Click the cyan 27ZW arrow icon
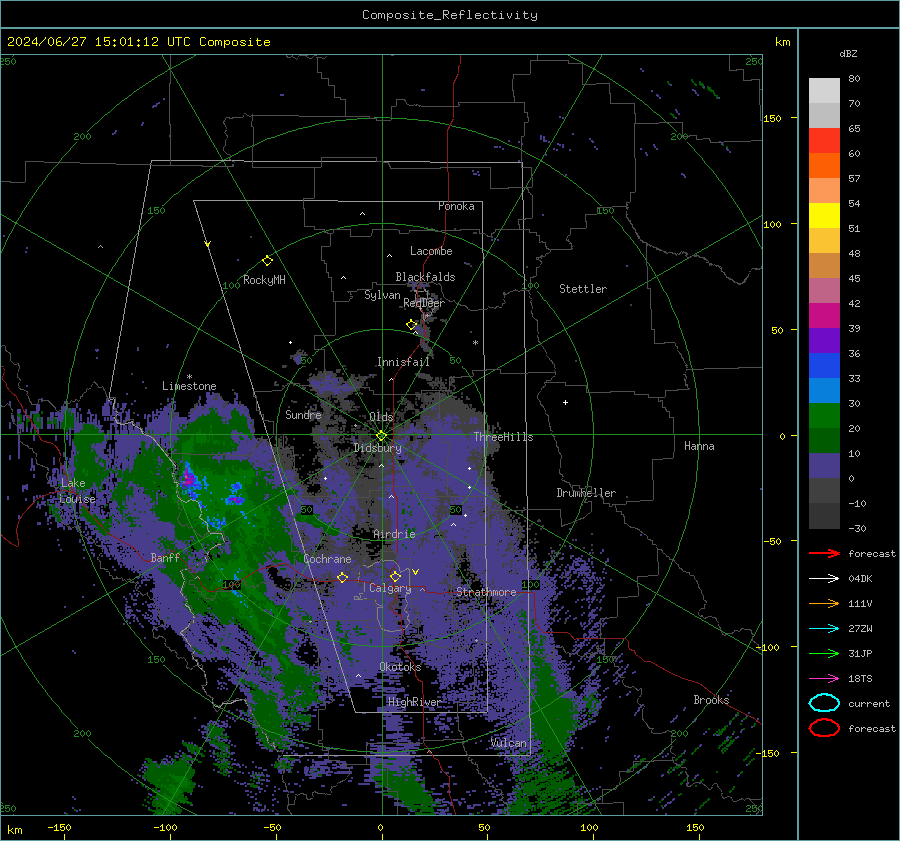The image size is (900, 841). click(824, 629)
